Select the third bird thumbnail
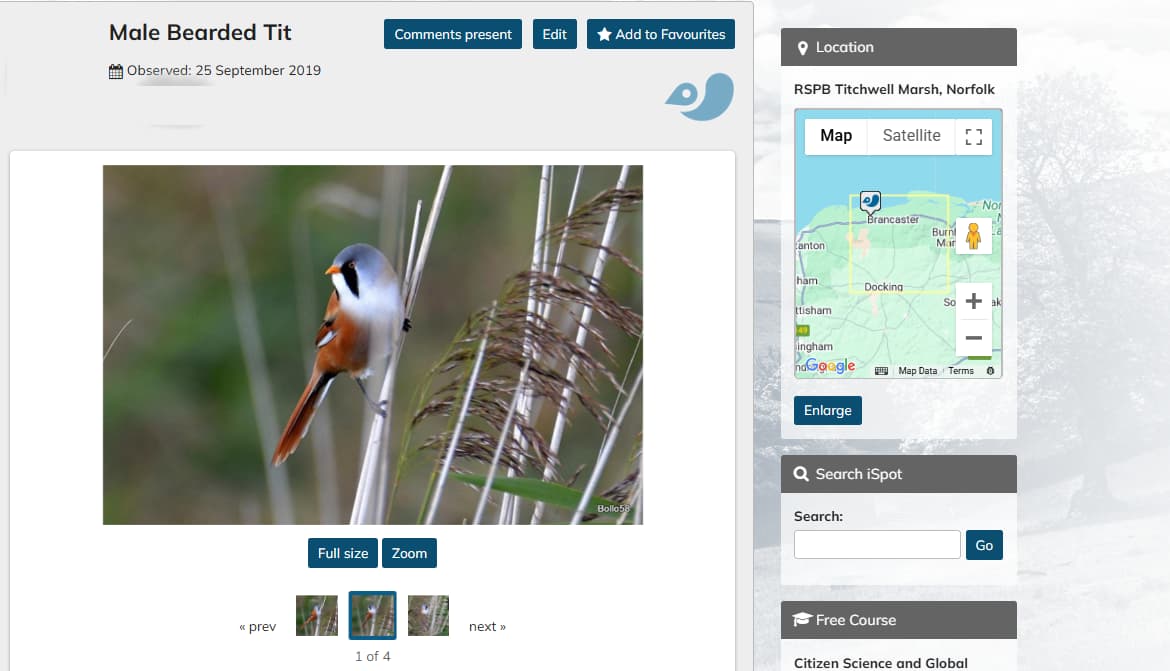Viewport: 1170px width, 671px height. (x=428, y=616)
